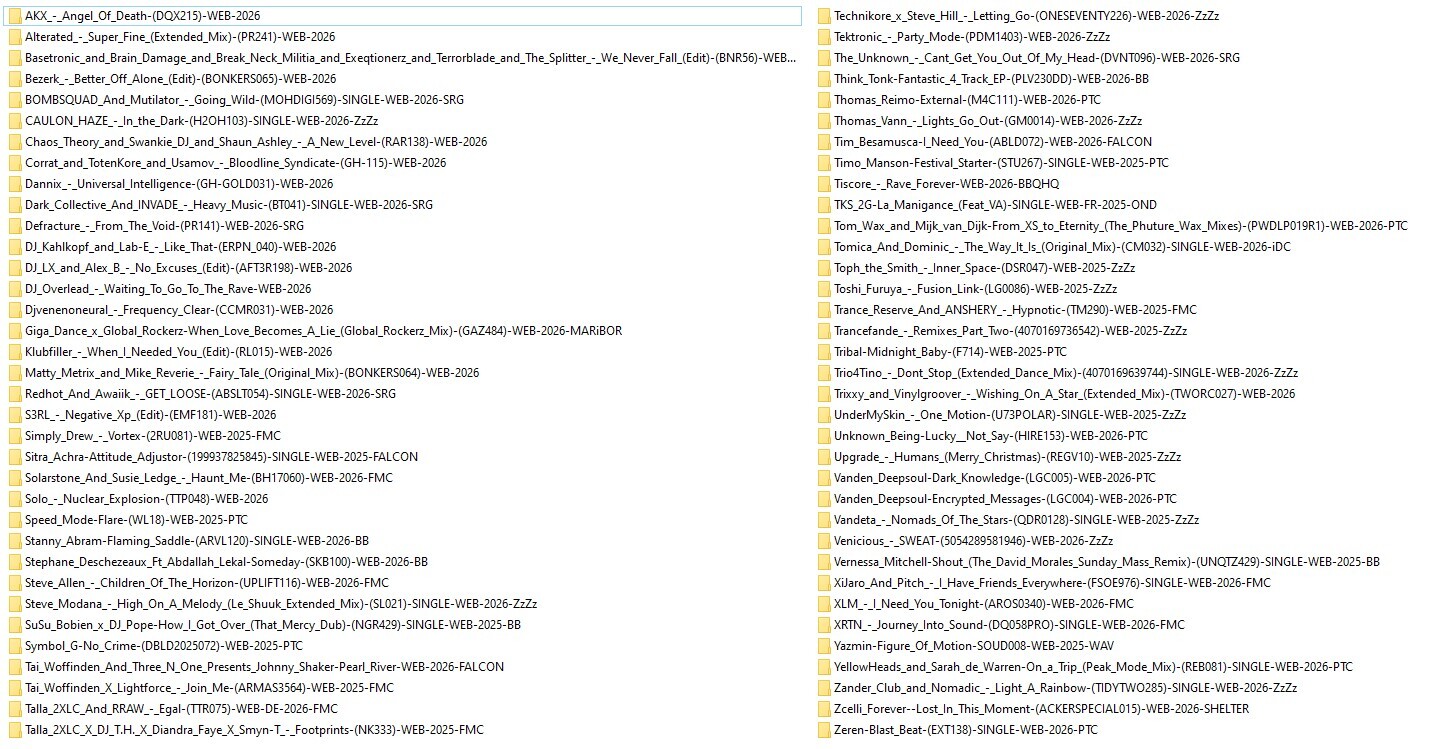This screenshot has width=1434, height=749.
Task: Click the Tektronic Party Mode folder icon
Action: [x=823, y=37]
